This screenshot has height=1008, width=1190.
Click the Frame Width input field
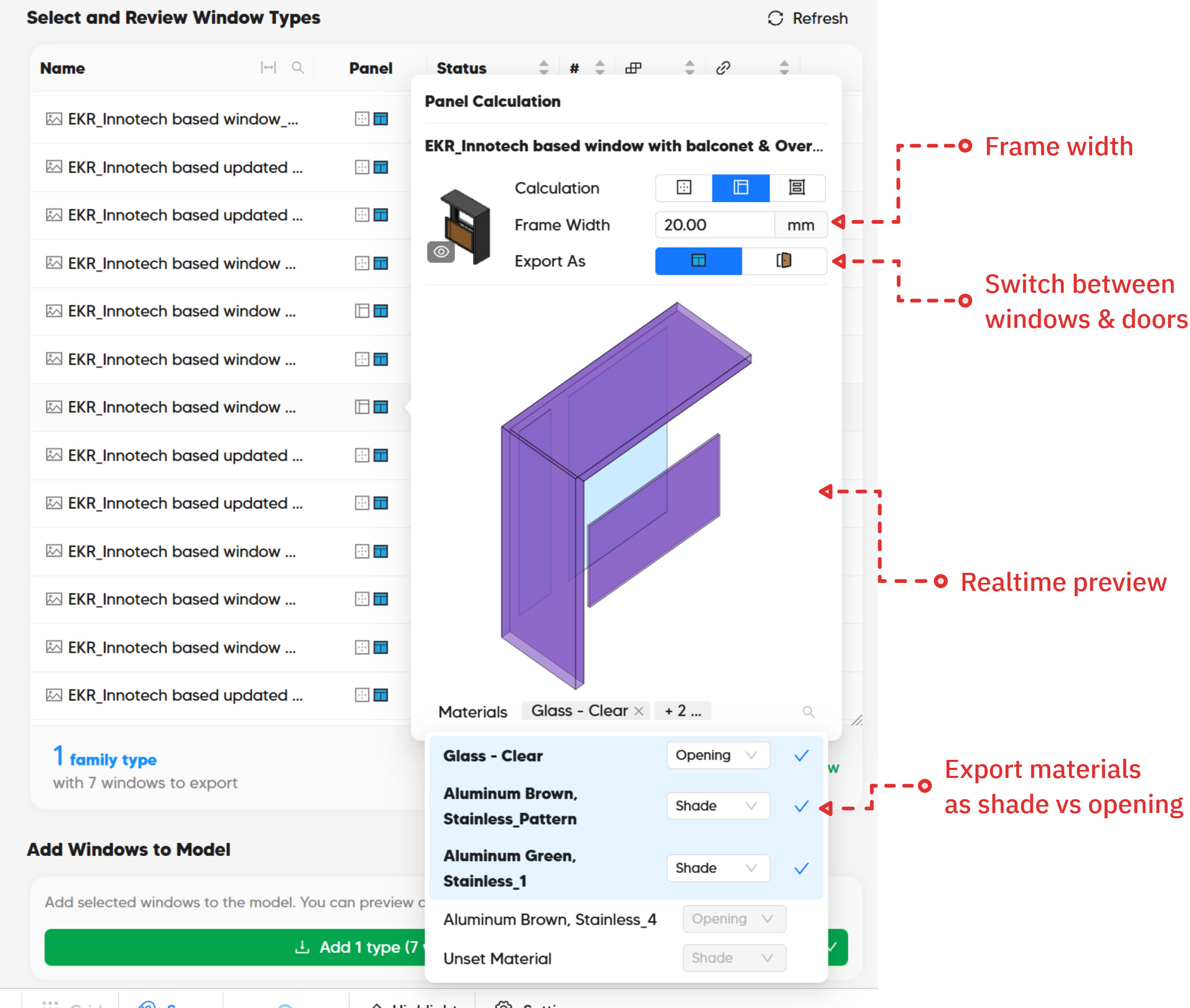[x=714, y=225]
